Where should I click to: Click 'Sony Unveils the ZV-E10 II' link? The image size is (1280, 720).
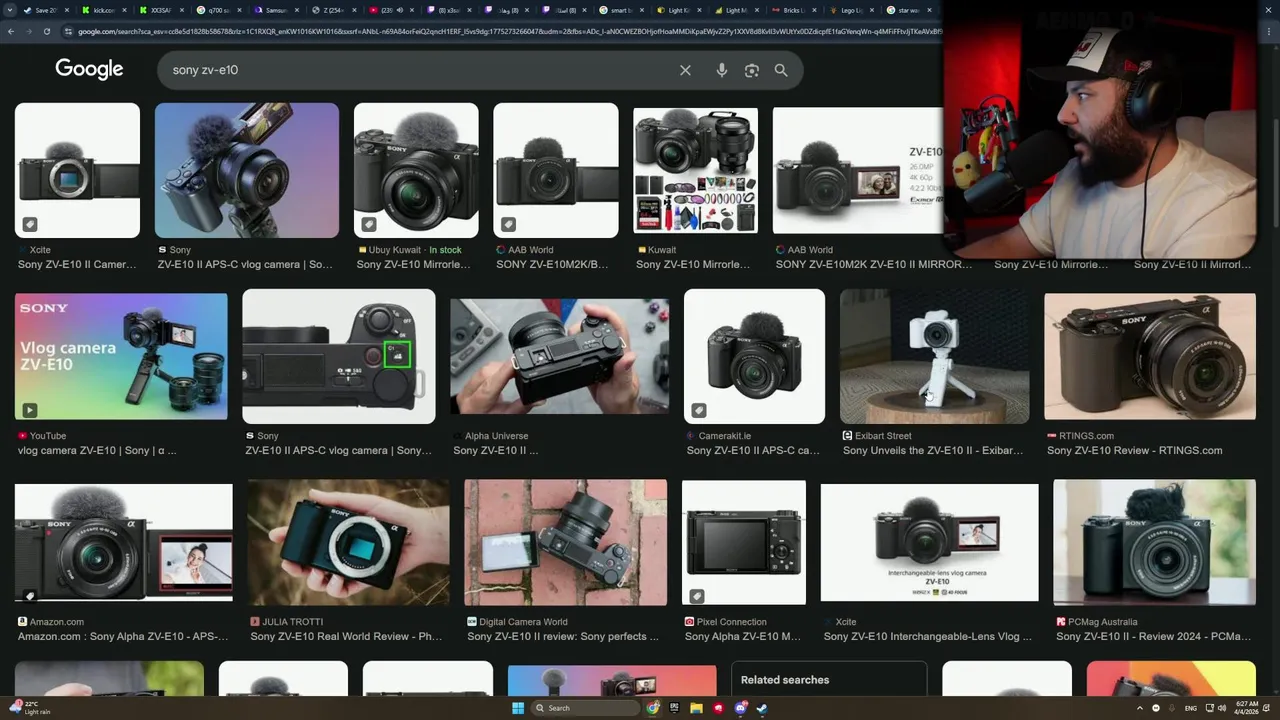pyautogui.click(x=933, y=451)
